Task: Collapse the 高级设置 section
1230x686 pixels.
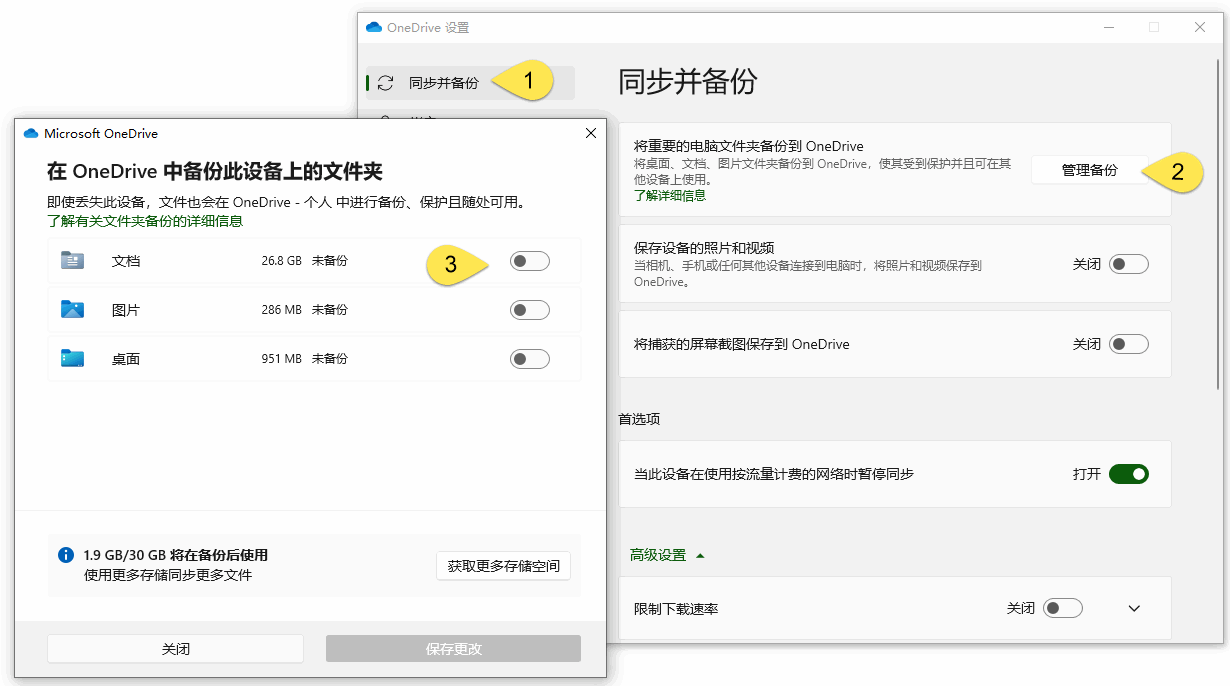Action: coord(667,555)
